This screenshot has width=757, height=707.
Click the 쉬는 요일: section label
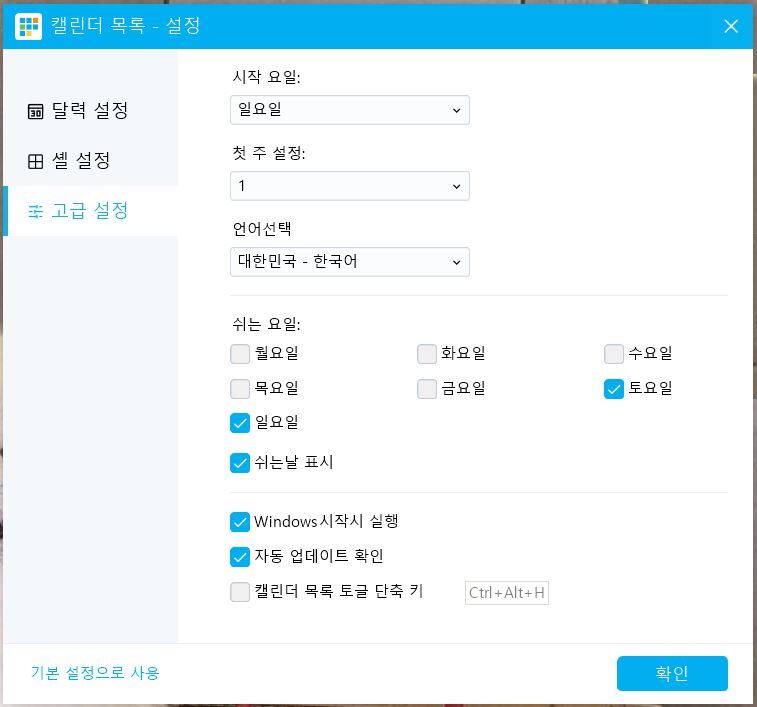pos(266,324)
